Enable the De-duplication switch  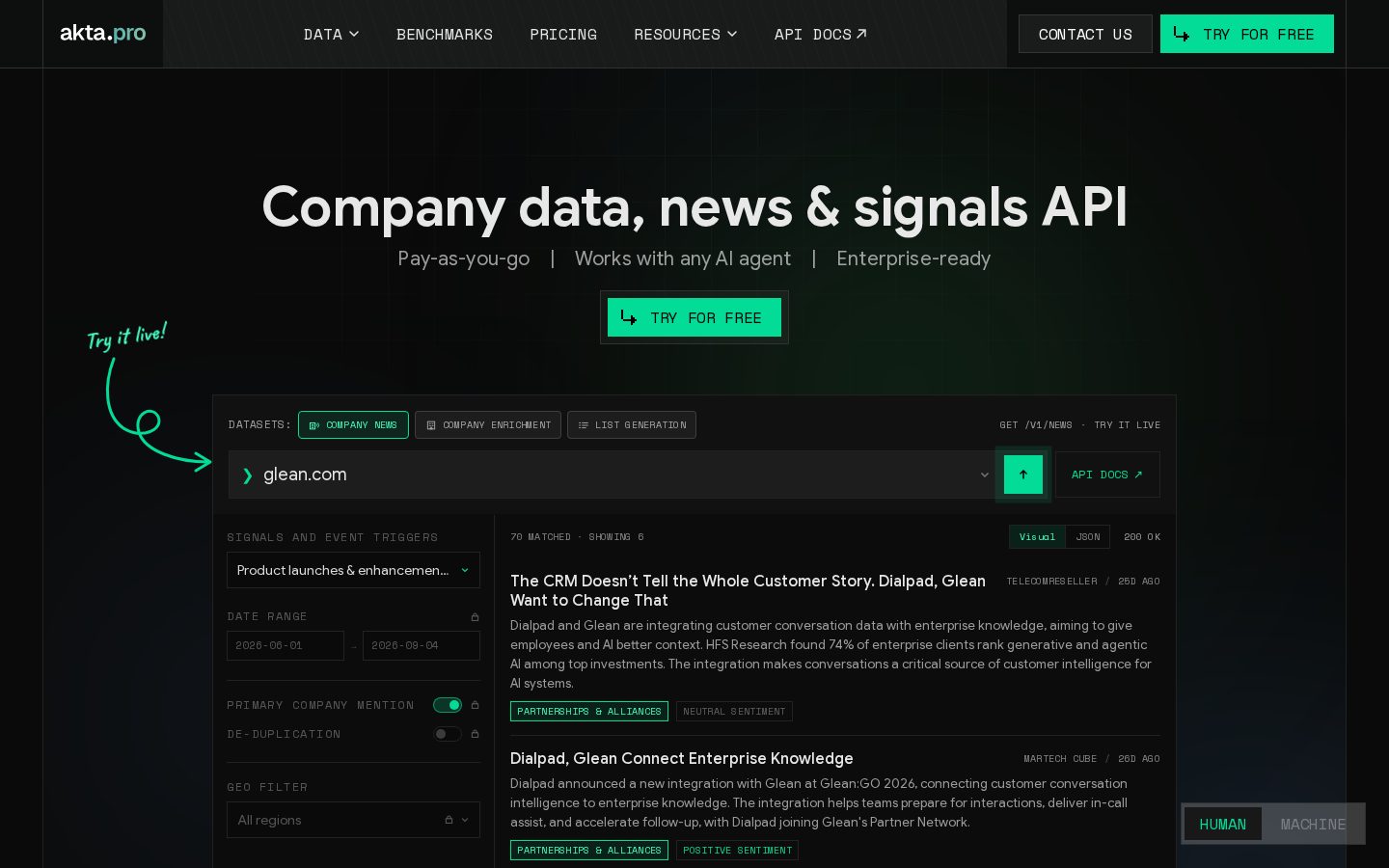click(x=448, y=734)
